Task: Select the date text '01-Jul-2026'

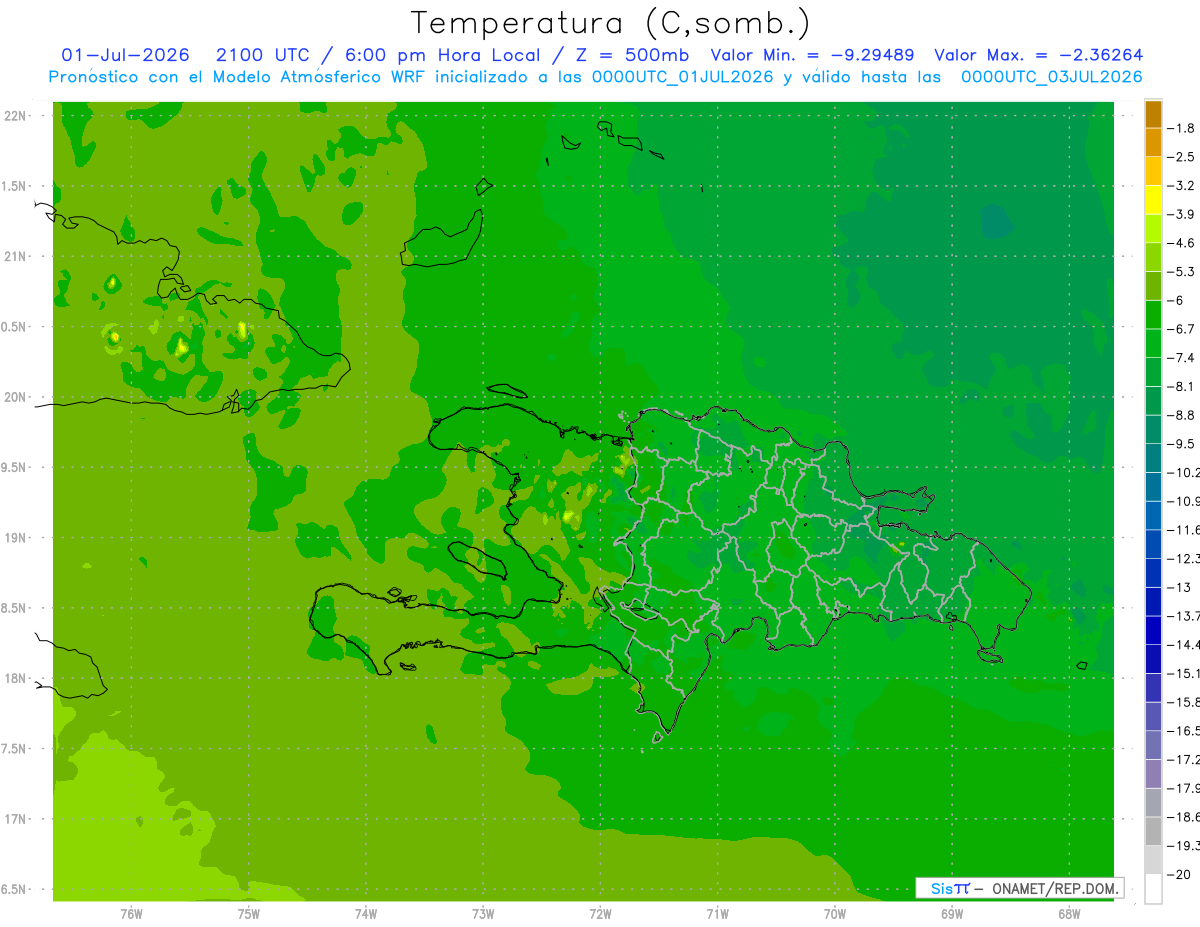Action: [128, 55]
